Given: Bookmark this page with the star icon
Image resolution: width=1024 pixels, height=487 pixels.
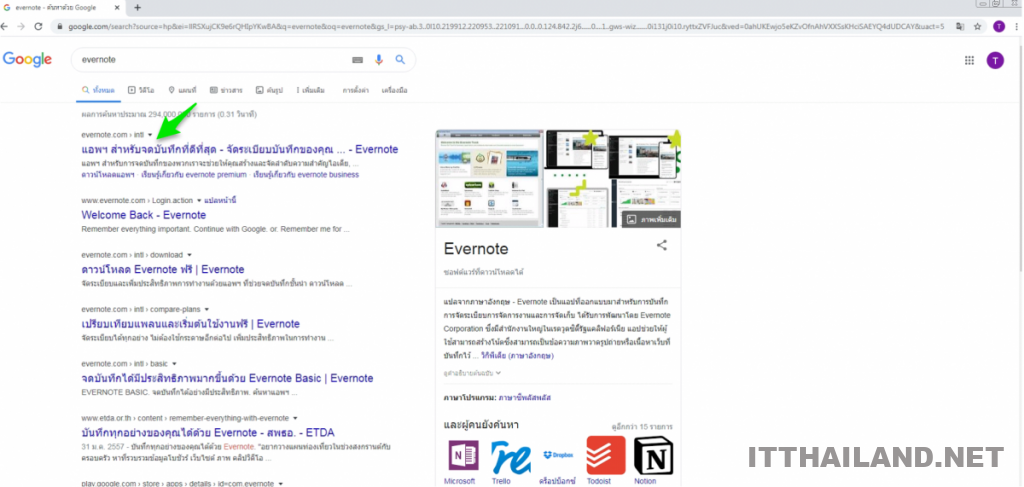Looking at the screenshot, I should tap(978, 27).
